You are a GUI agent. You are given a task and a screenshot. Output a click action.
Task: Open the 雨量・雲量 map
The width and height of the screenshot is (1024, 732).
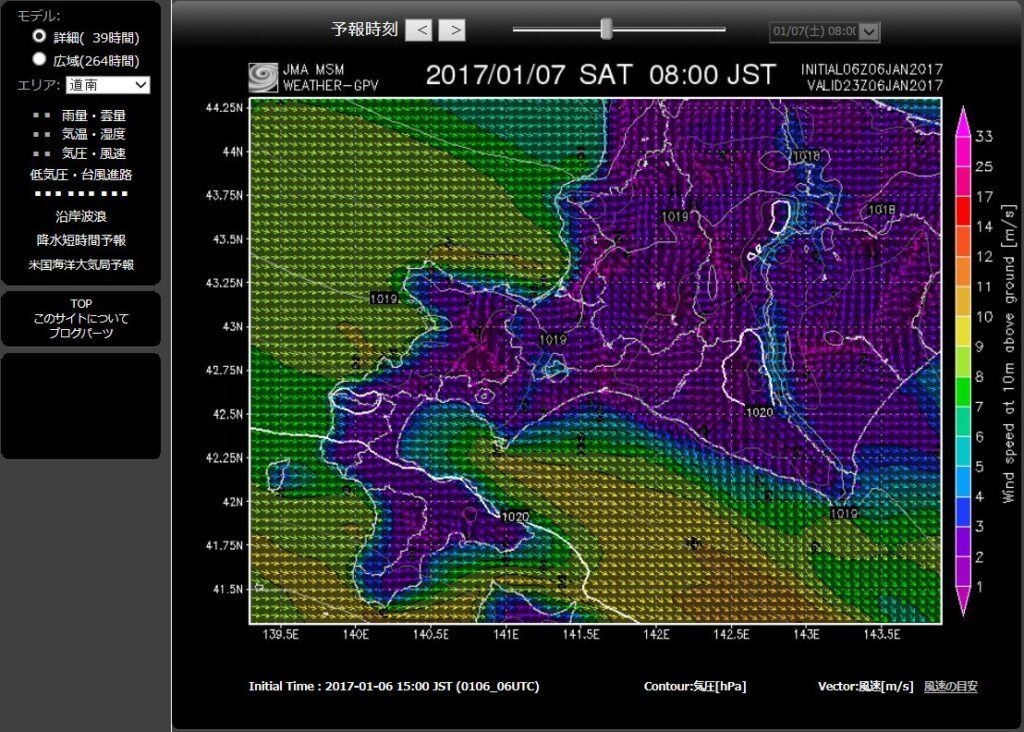point(93,116)
